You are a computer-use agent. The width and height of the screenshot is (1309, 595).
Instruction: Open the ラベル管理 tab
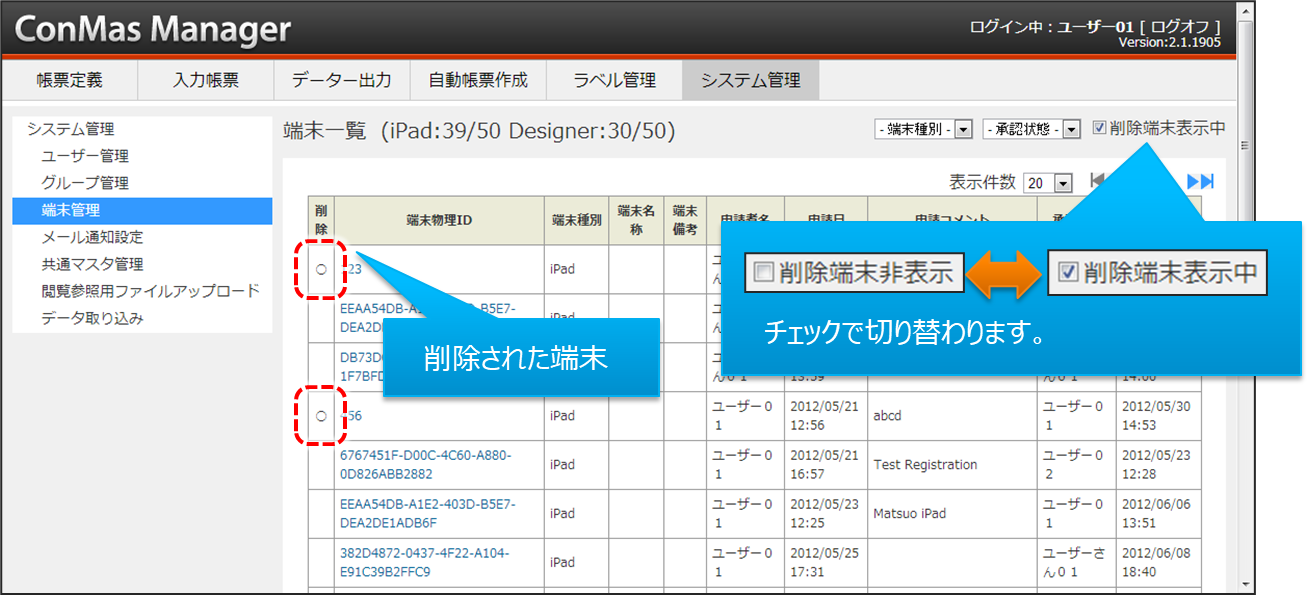614,80
